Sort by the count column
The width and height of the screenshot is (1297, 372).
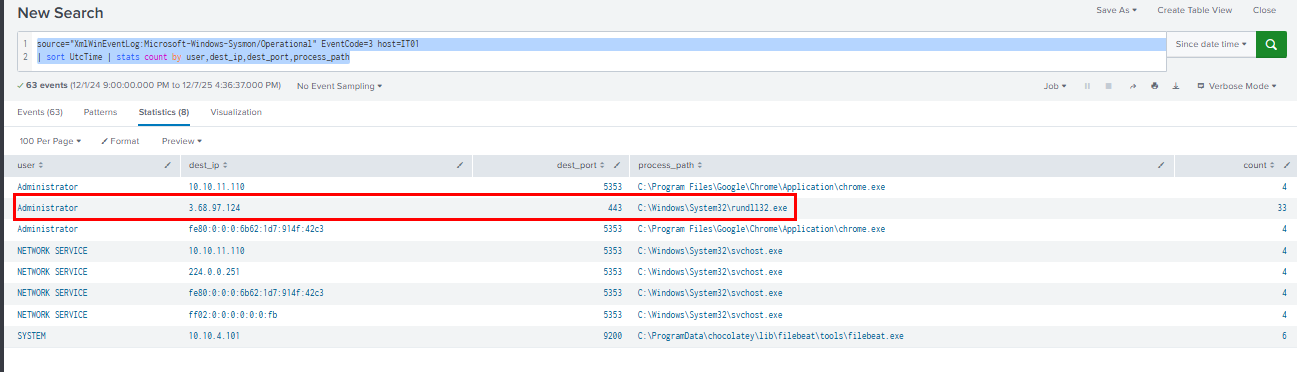[1259, 165]
